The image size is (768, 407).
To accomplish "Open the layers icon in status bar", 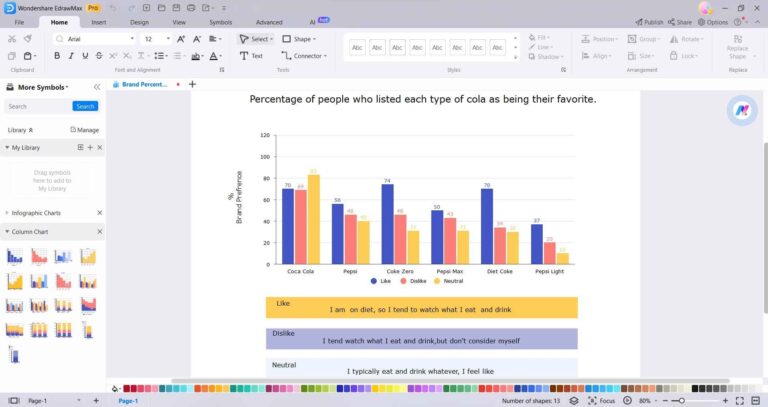I will [x=574, y=401].
